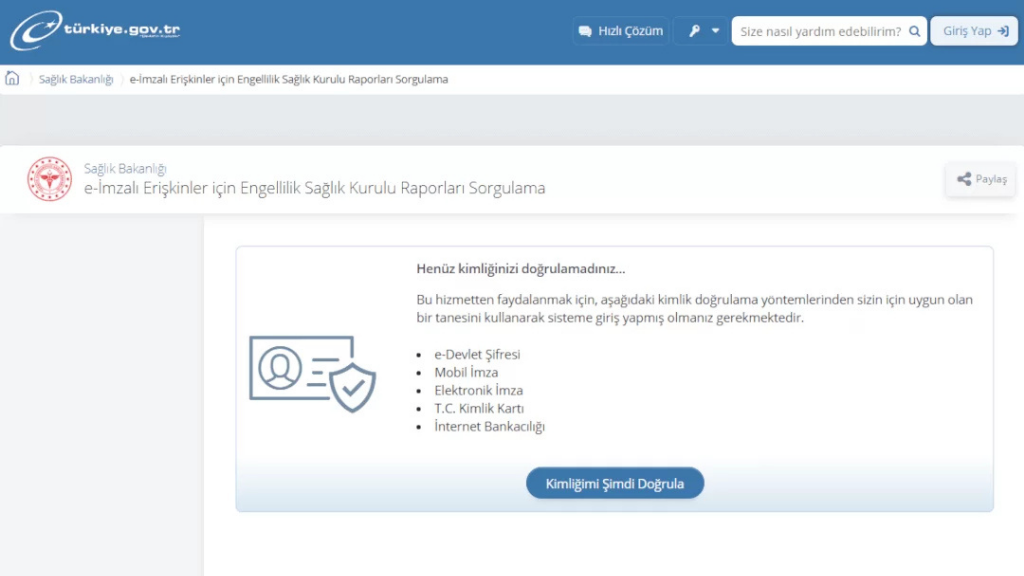This screenshot has height=576, width=1024.
Task: Open Hızlı Çözüm
Action: (622, 30)
